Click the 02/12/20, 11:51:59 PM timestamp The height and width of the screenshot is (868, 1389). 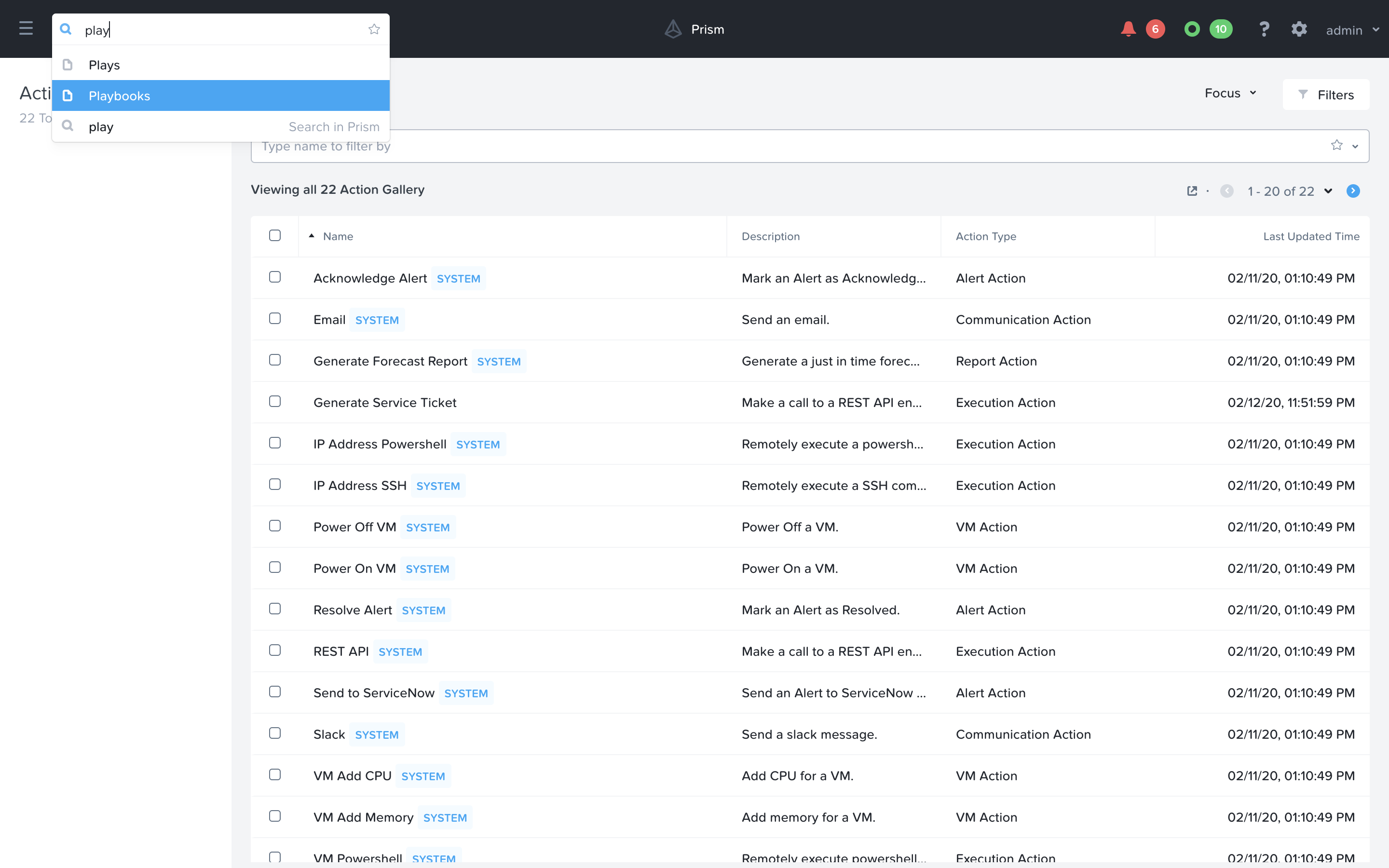coord(1291,403)
